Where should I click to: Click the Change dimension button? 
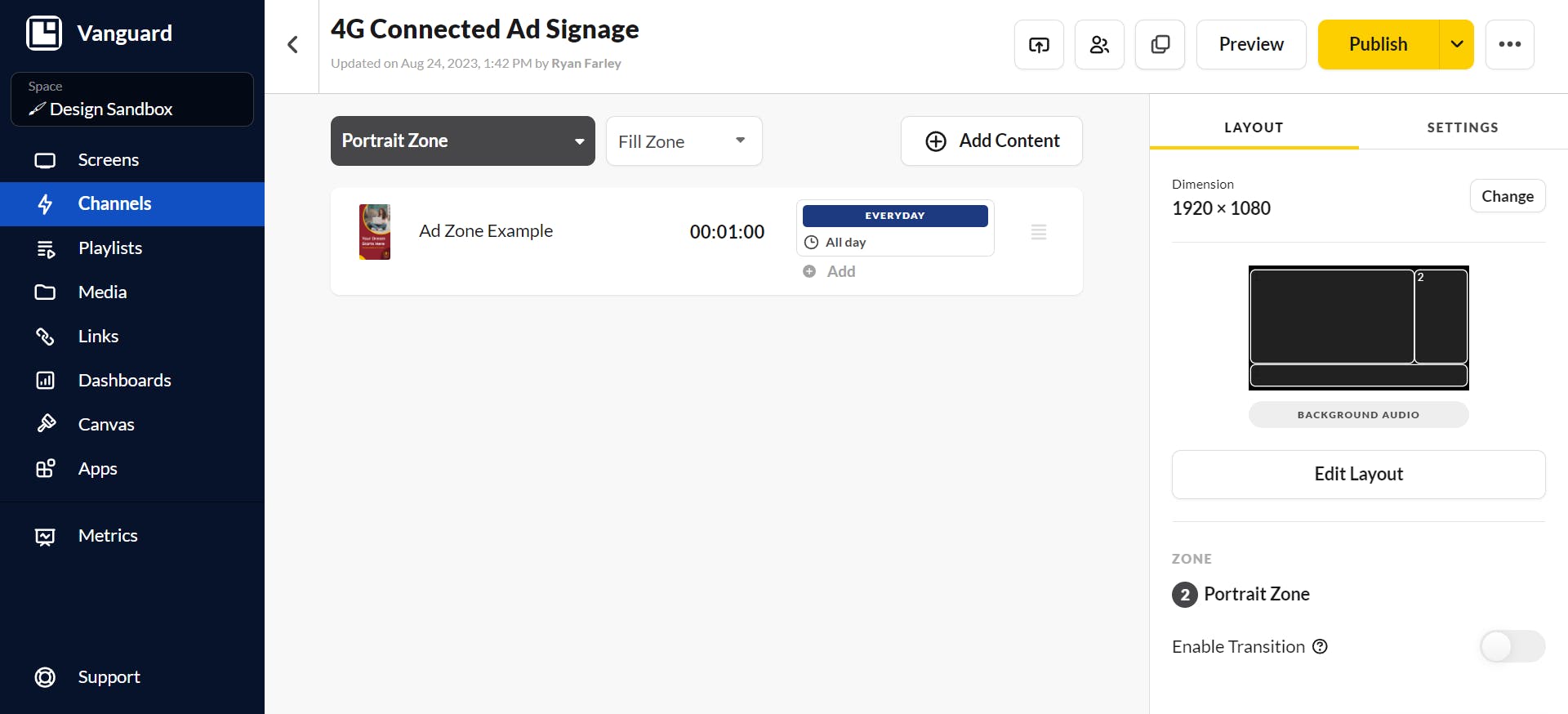coord(1508,196)
